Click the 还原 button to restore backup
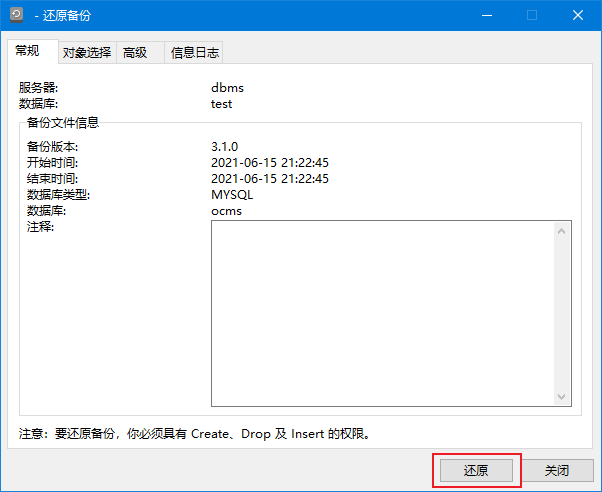The image size is (602, 492). tap(476, 470)
